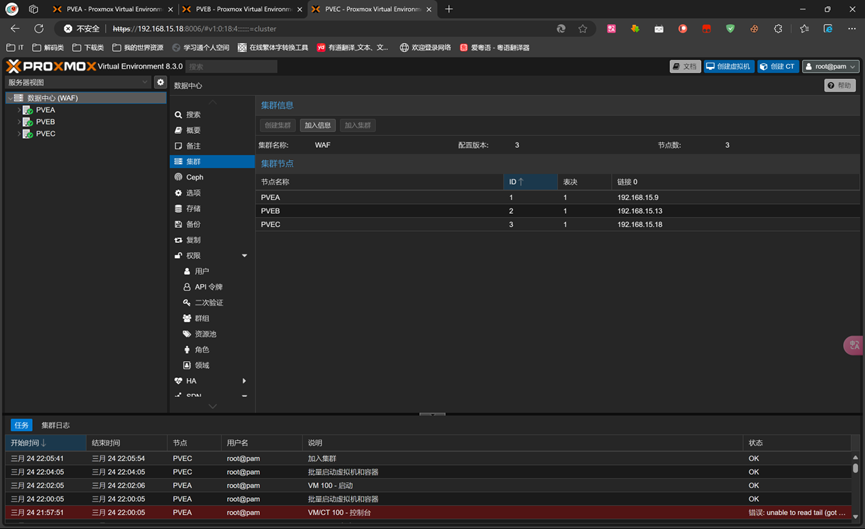Click the 创建 CT button
Image resolution: width=865 pixels, height=529 pixels.
pyautogui.click(x=778, y=67)
